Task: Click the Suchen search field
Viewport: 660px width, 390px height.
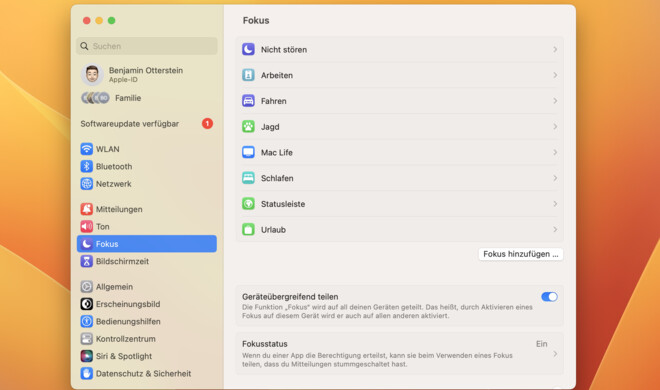Action: (146, 46)
